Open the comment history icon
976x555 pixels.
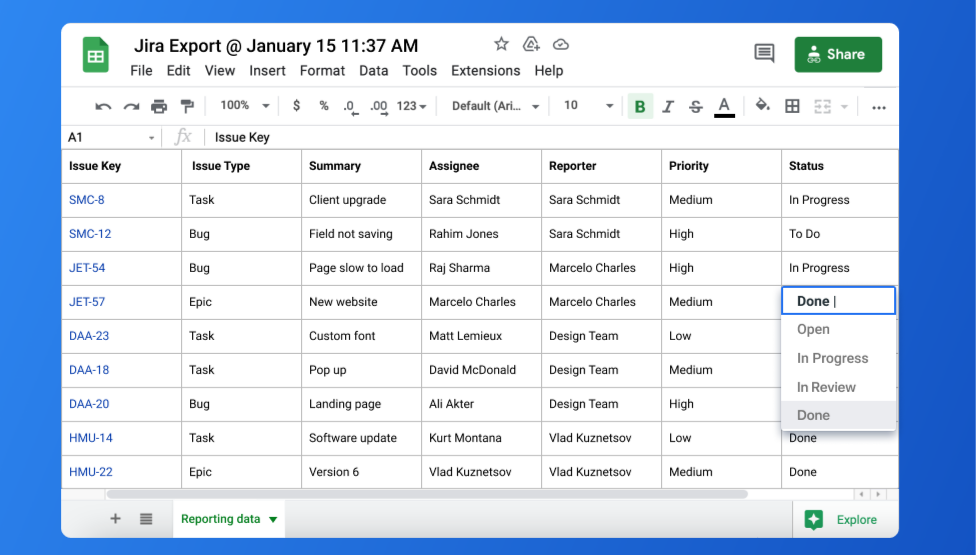[764, 54]
